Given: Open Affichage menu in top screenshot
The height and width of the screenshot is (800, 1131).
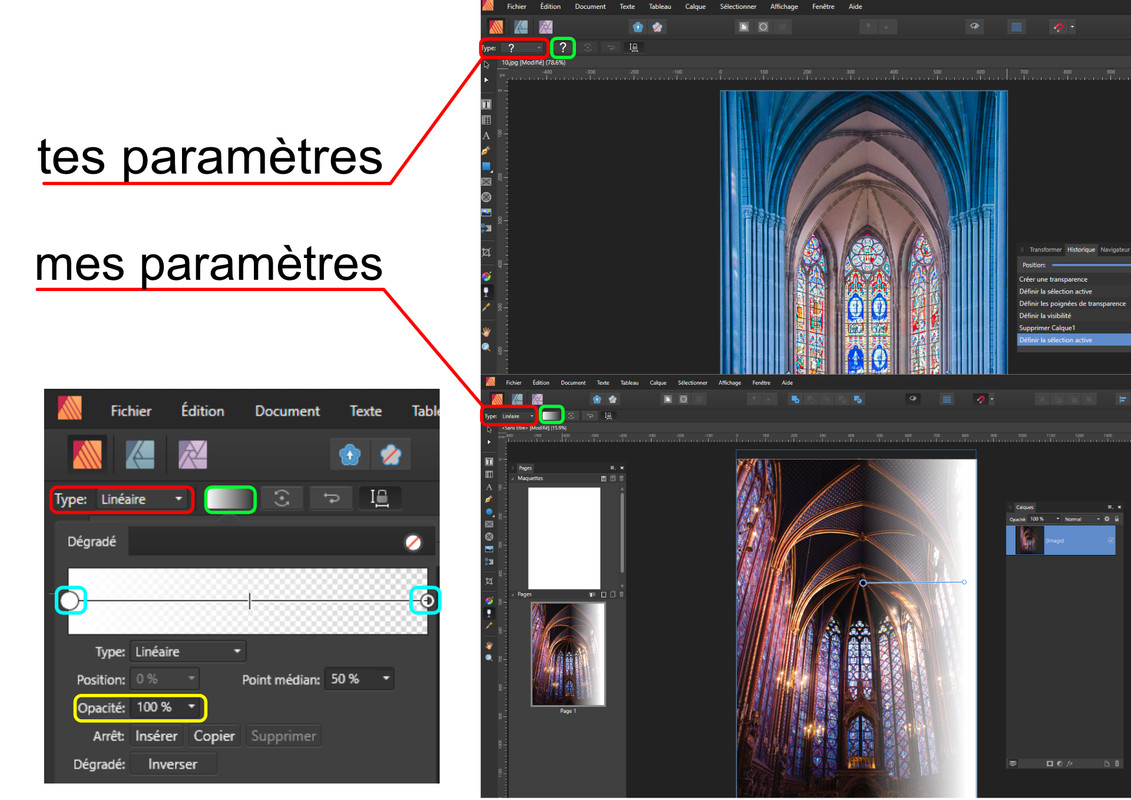Looking at the screenshot, I should pyautogui.click(x=784, y=6).
